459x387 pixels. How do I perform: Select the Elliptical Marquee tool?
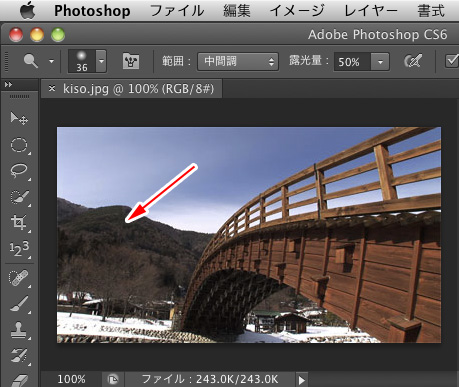click(19, 145)
